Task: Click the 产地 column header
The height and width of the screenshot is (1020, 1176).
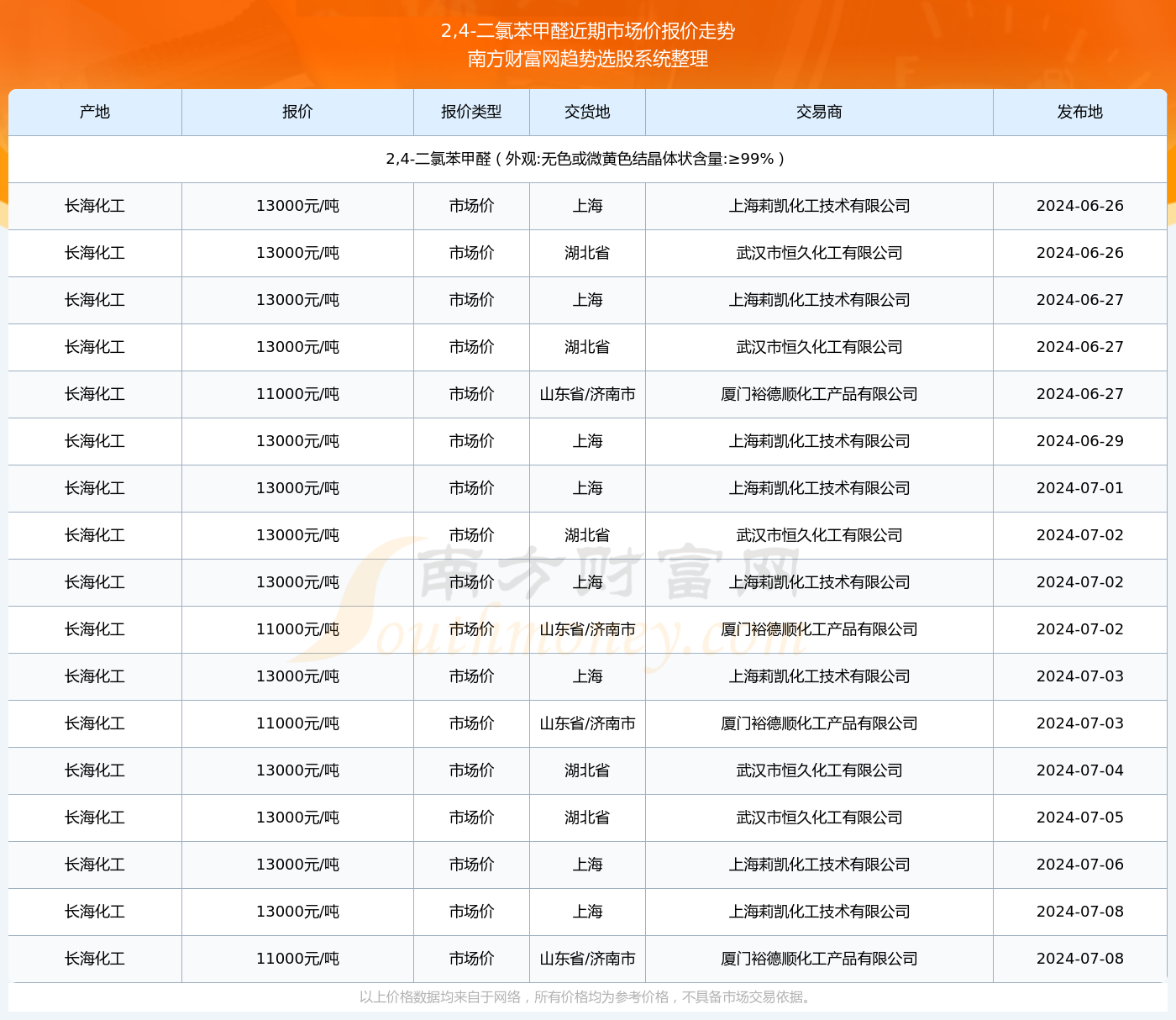Action: 95,112
